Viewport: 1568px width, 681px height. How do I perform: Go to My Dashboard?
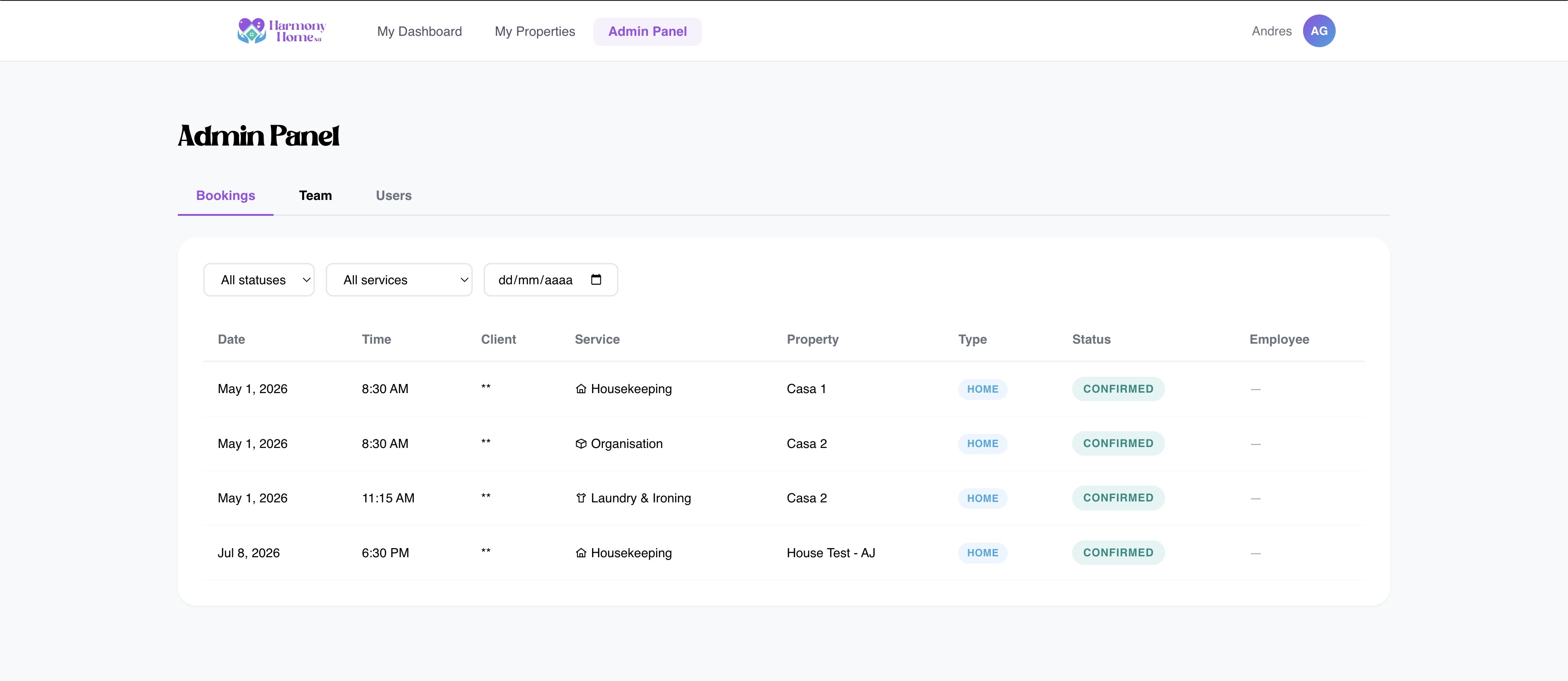(419, 32)
